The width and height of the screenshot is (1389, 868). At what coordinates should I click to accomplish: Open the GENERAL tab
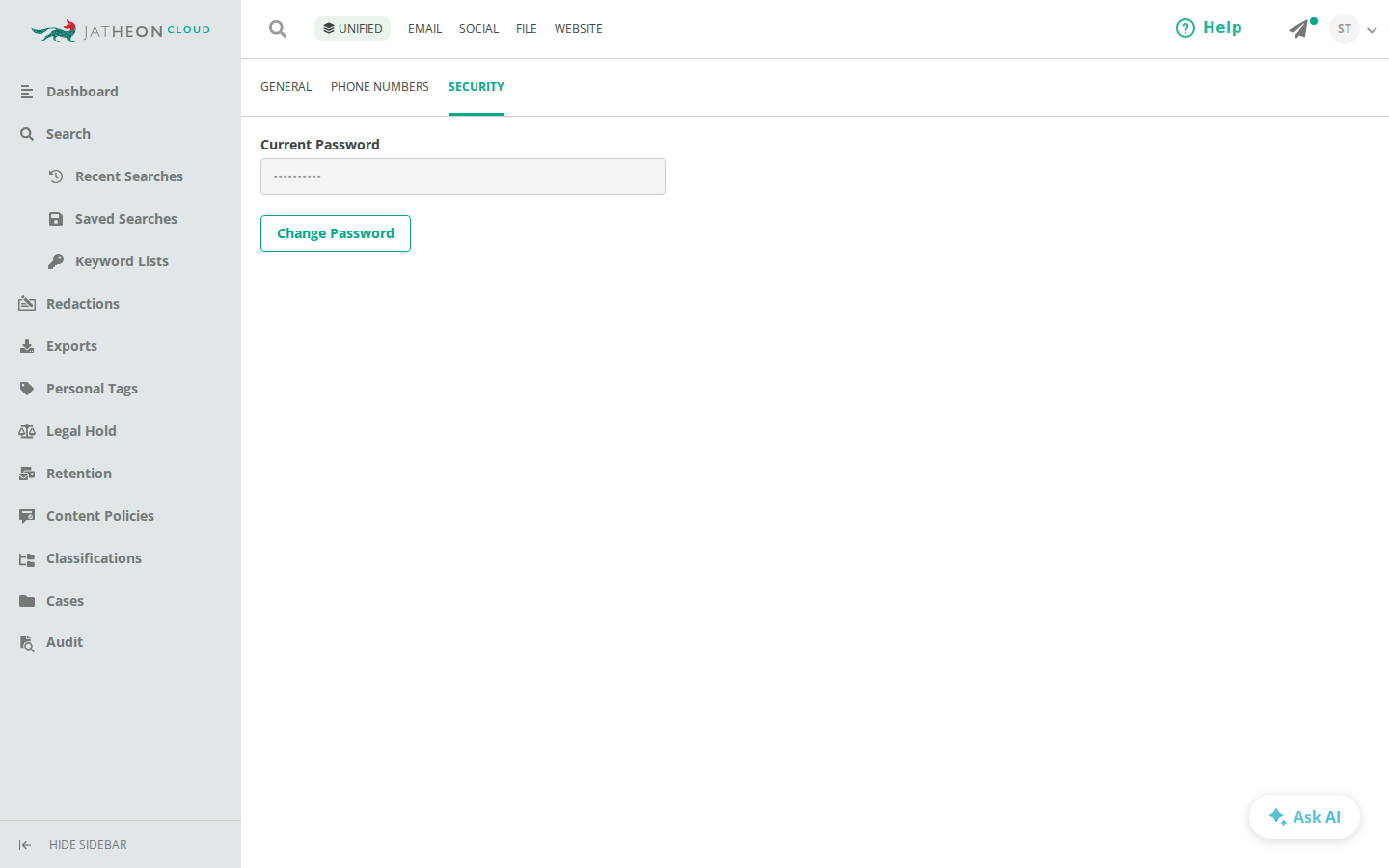point(286,87)
